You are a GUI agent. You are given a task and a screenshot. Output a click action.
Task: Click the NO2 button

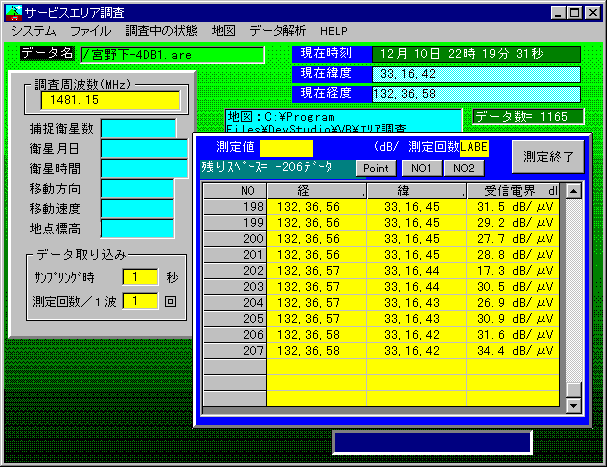[464, 168]
